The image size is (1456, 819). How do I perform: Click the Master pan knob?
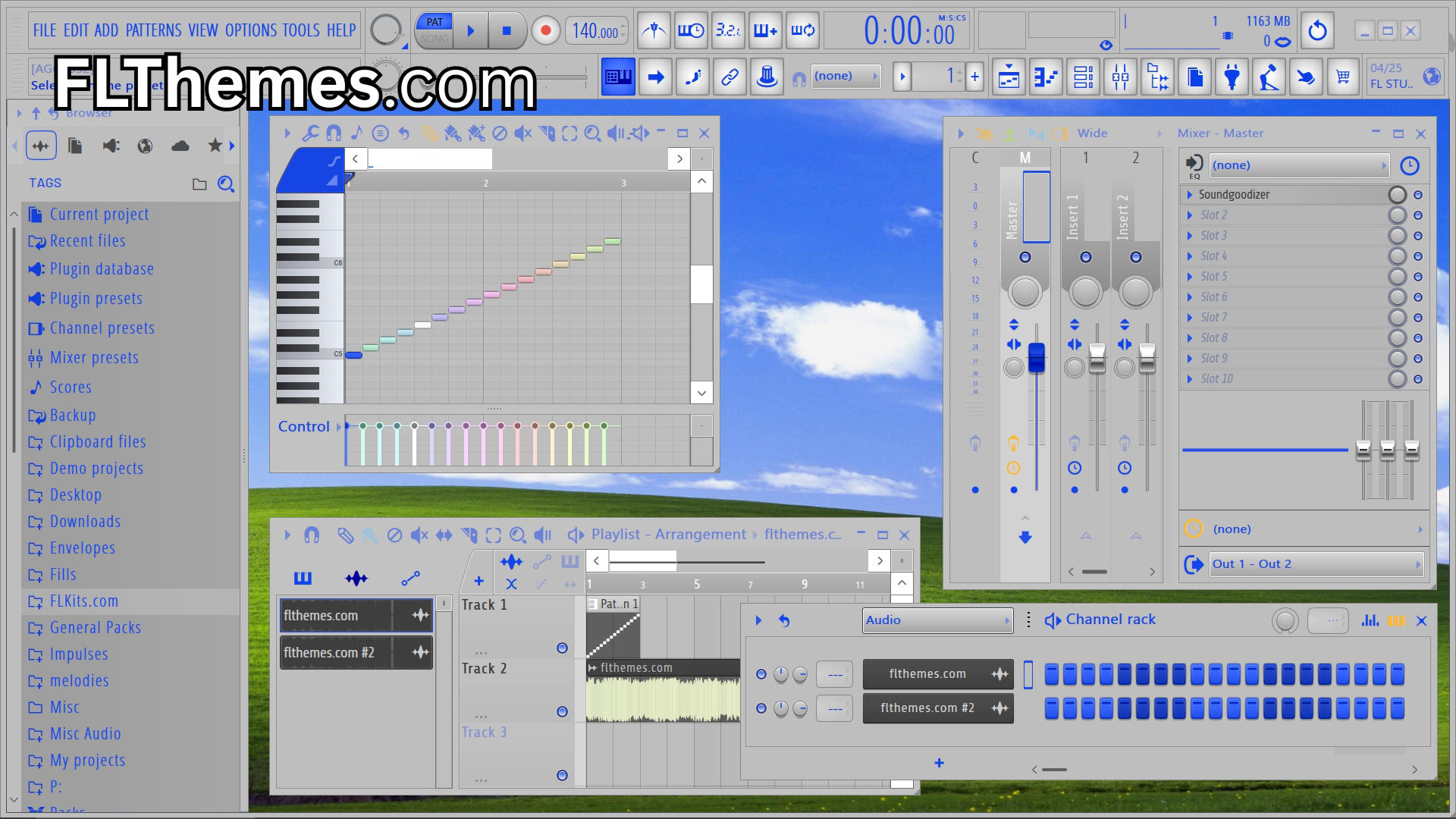(x=1025, y=293)
